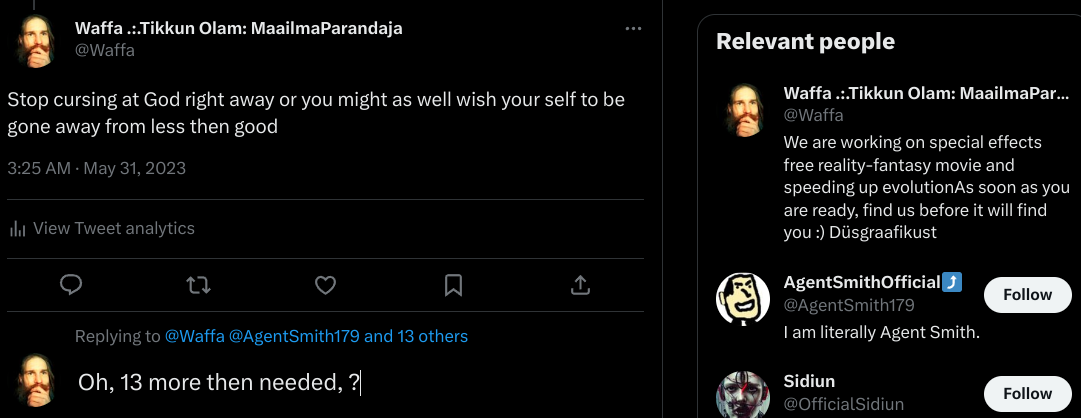Open the share tweet icon
This screenshot has width=1081, height=418.
click(x=580, y=286)
